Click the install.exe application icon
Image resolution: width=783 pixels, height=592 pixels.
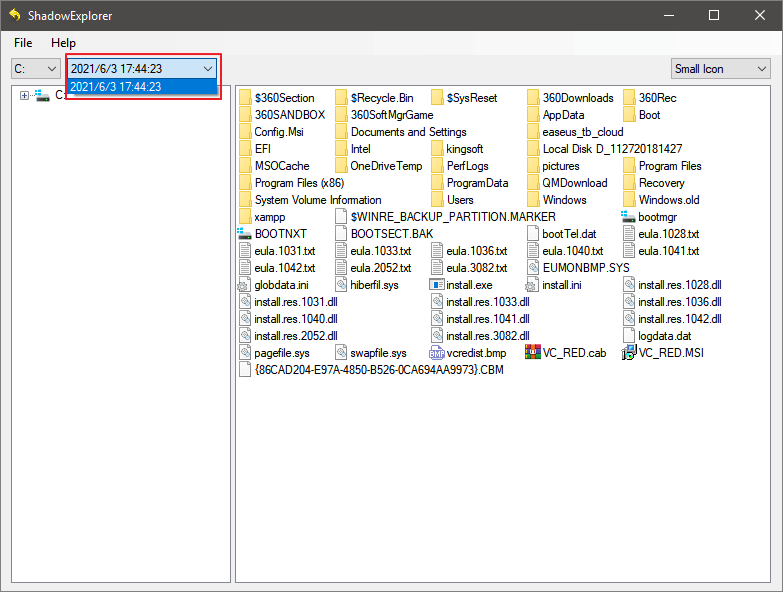tap(437, 285)
